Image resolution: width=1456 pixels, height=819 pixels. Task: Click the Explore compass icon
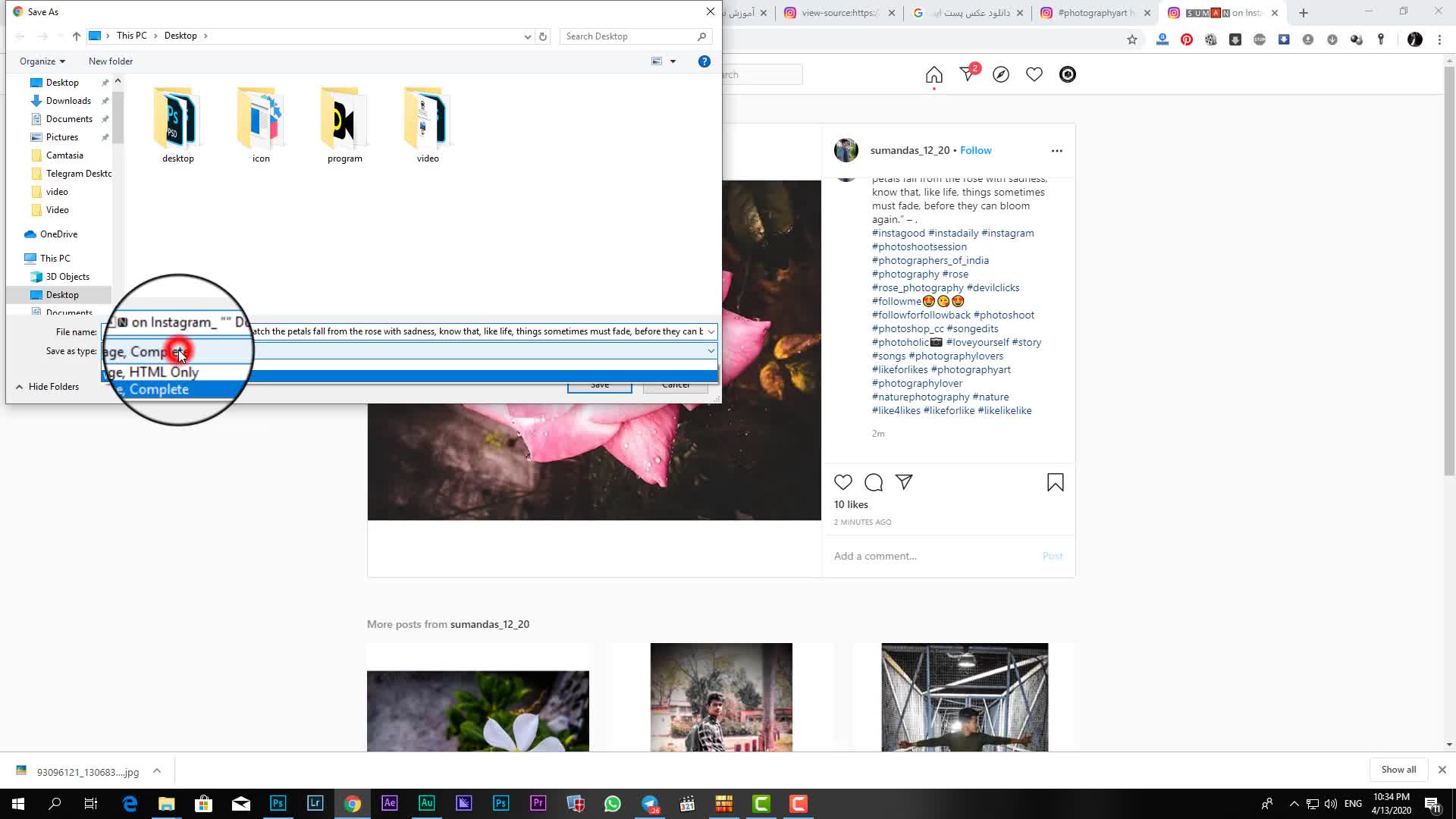(1001, 74)
